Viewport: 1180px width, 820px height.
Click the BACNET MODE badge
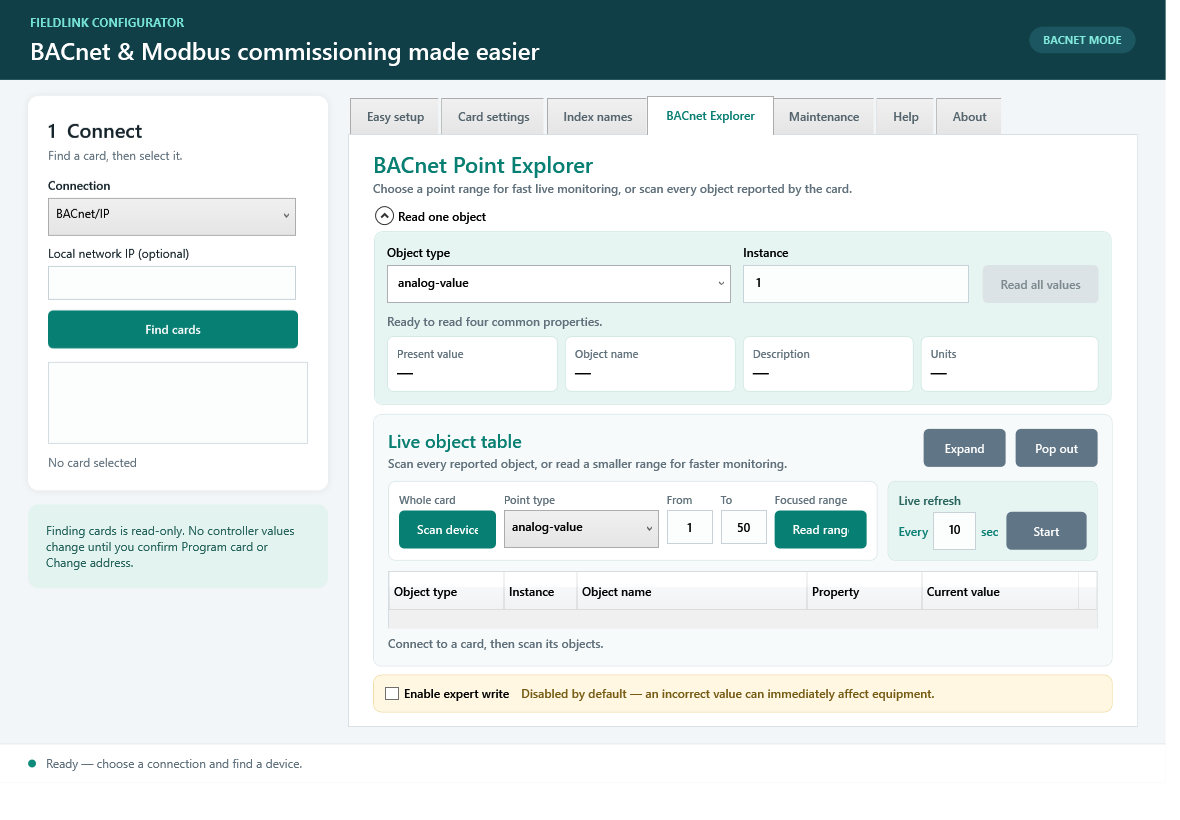tap(1082, 40)
